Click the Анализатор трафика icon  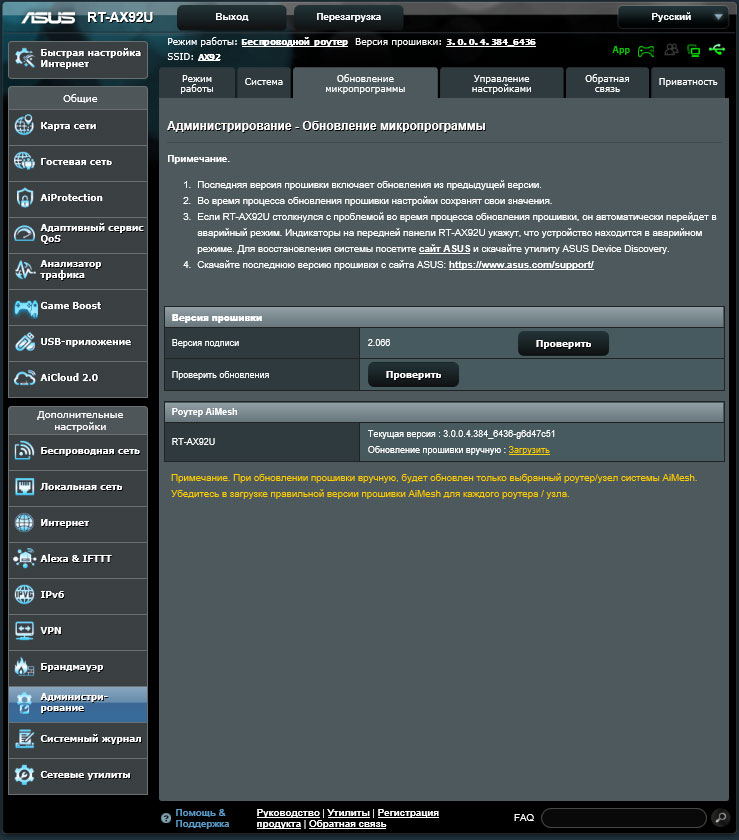point(25,269)
